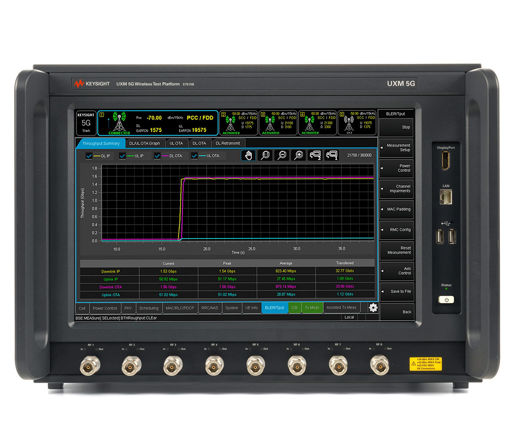Open the DL Retransmit tab
The height and width of the screenshot is (445, 521).
click(228, 143)
